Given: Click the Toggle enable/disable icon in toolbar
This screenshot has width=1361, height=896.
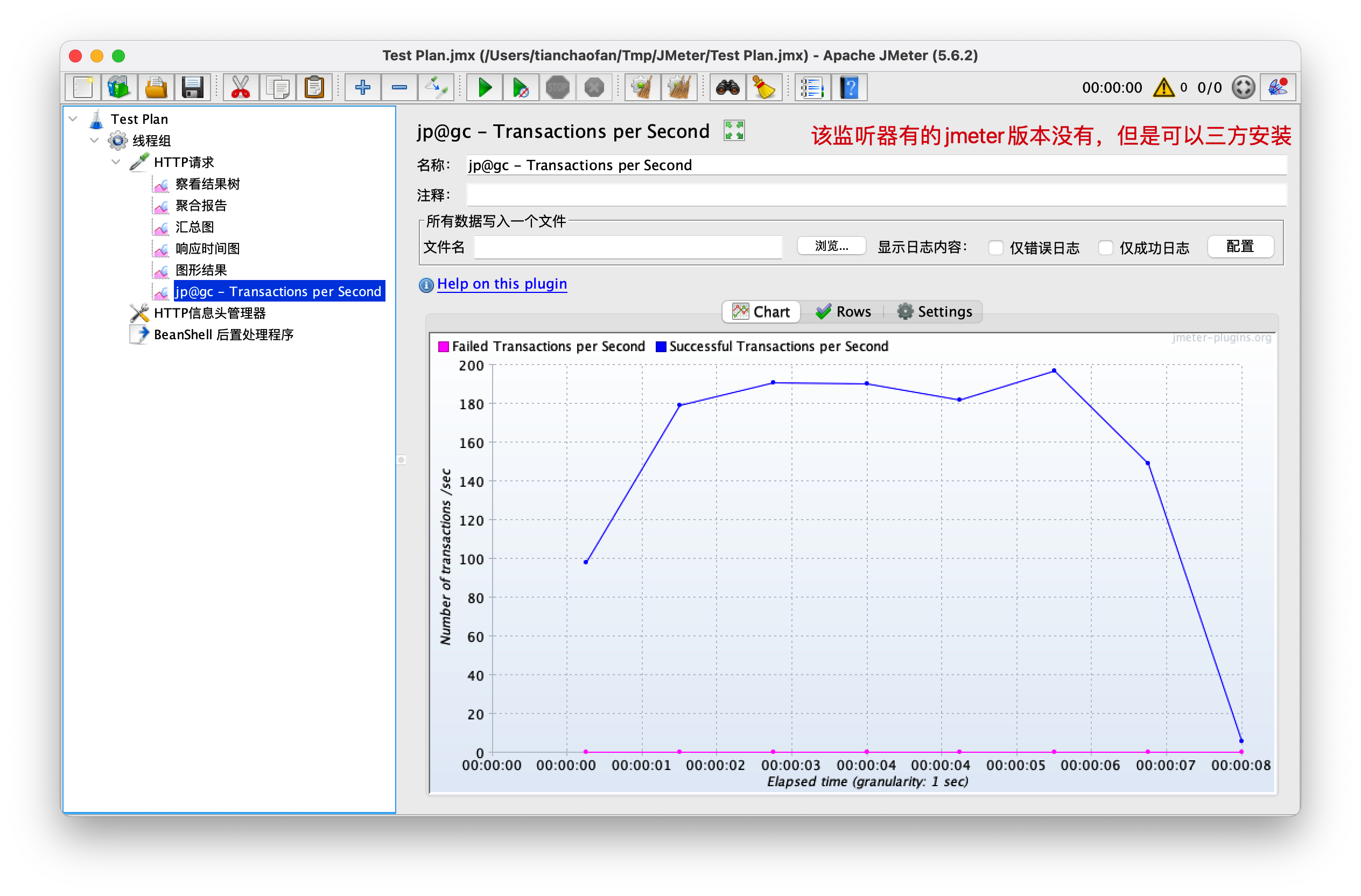Looking at the screenshot, I should click(x=436, y=87).
